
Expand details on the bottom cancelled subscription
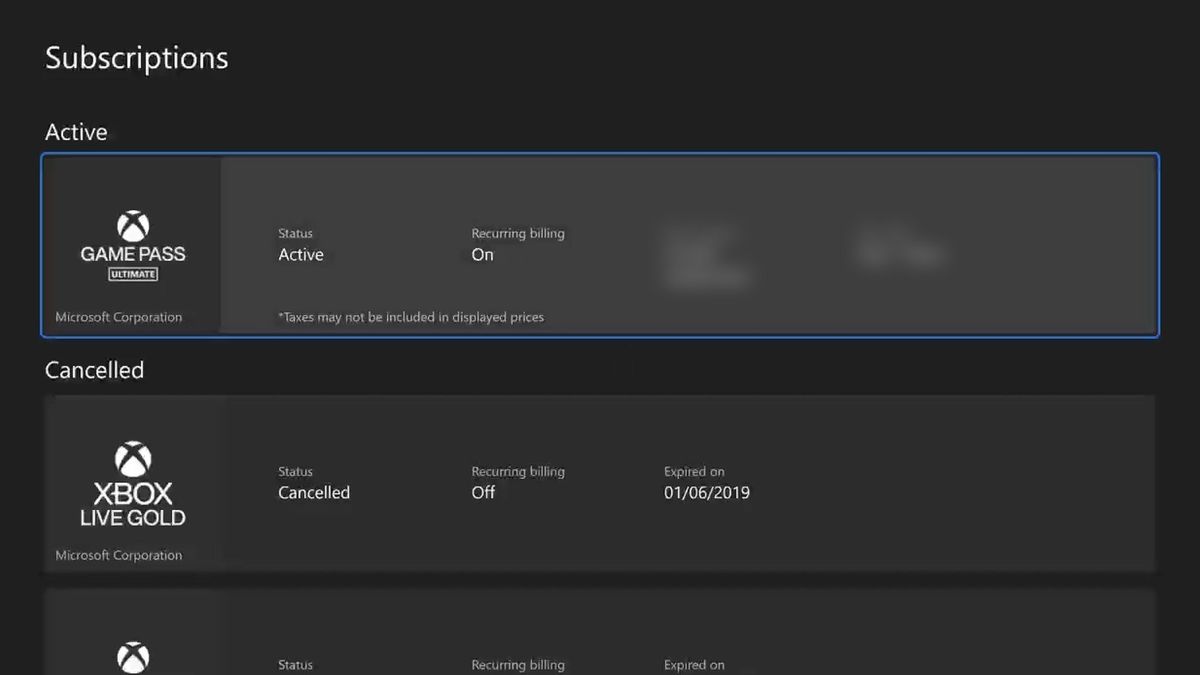point(600,640)
